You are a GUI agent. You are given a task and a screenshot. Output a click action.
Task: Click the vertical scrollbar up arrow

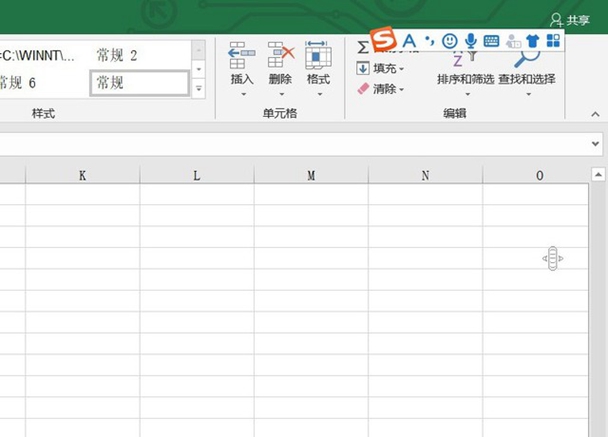pos(597,175)
